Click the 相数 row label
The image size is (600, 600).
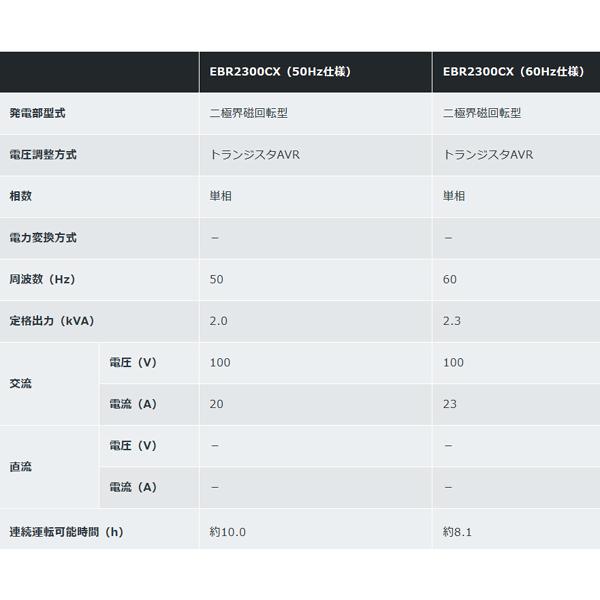pos(21,197)
